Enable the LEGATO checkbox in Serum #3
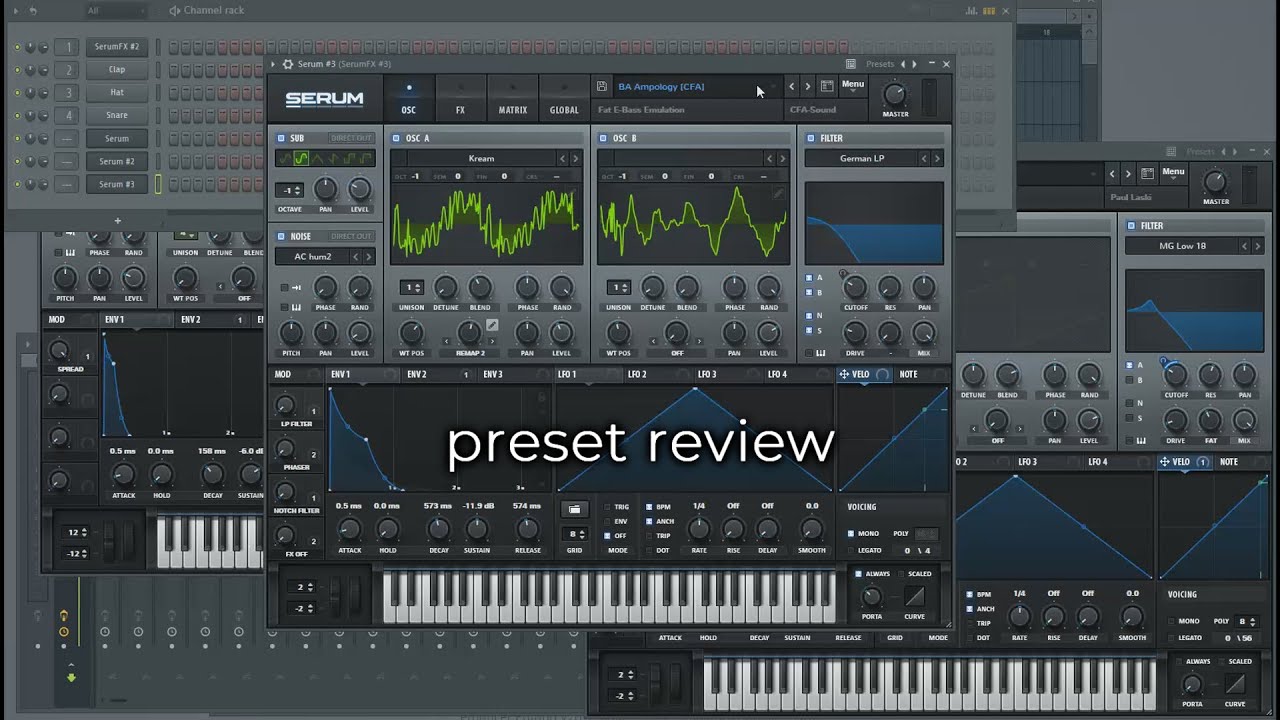1280x720 pixels. coord(851,551)
